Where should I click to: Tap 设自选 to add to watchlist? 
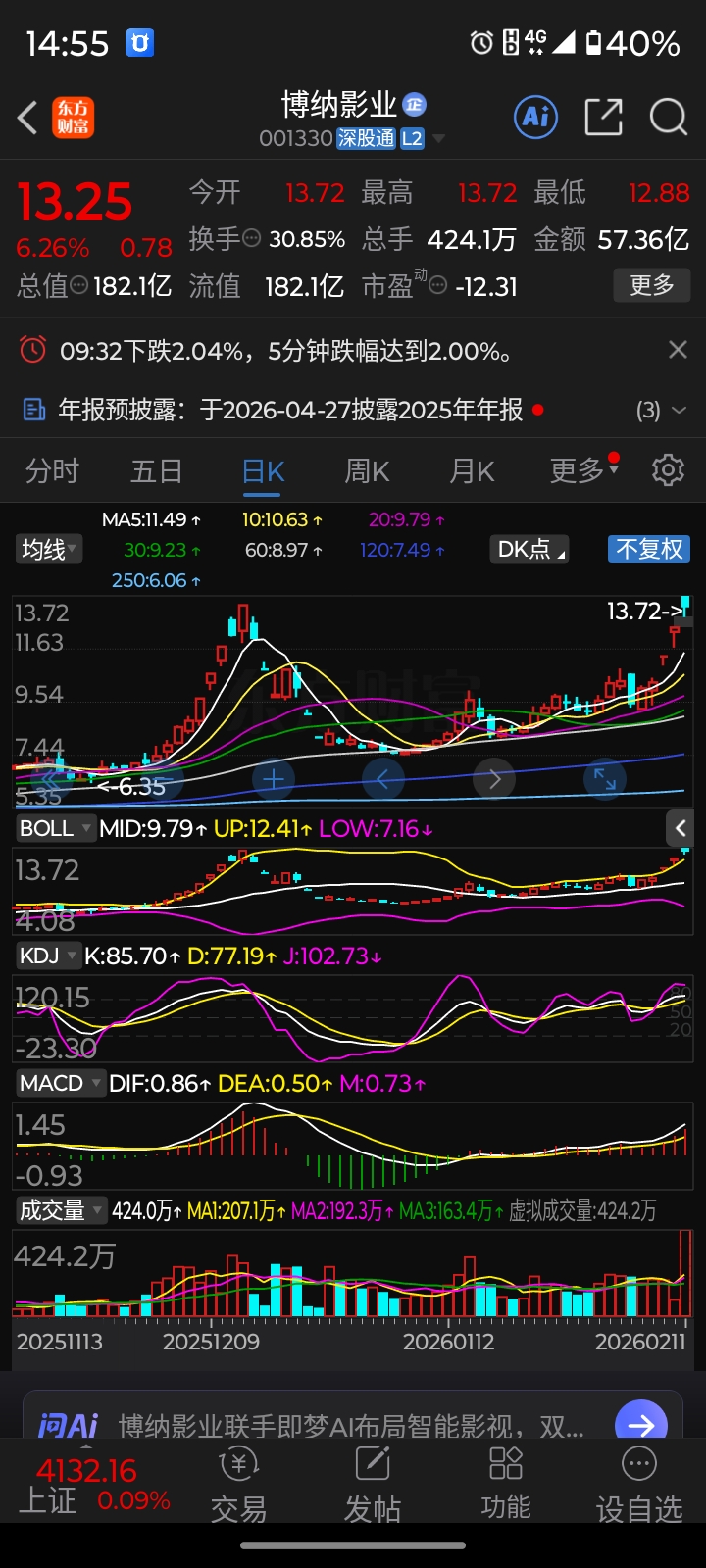point(639,1485)
